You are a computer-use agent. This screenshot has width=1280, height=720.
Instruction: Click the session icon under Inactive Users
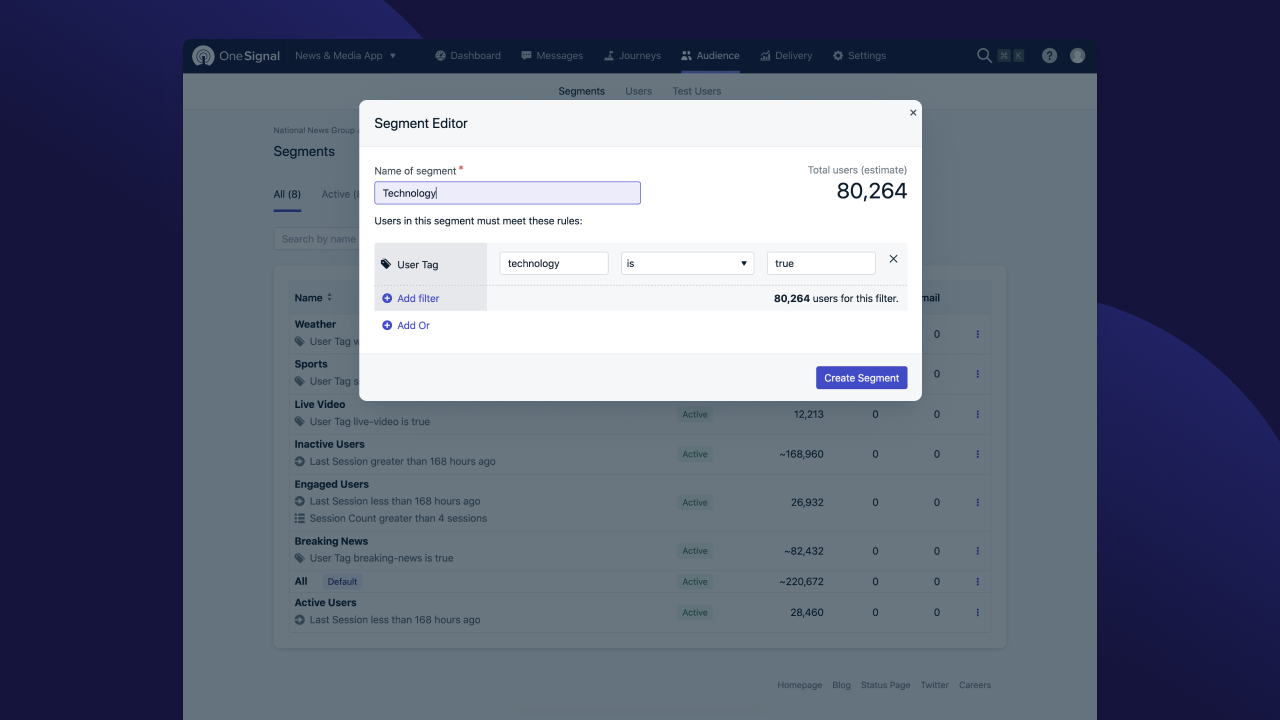[300, 462]
